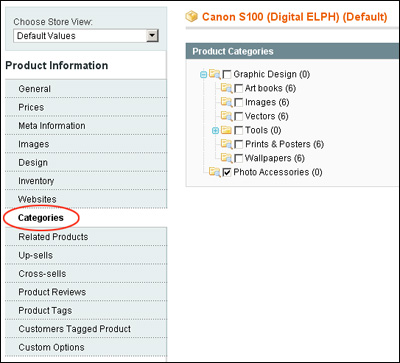400x363 pixels.
Task: Open the Design tab
Action: [x=86, y=162]
